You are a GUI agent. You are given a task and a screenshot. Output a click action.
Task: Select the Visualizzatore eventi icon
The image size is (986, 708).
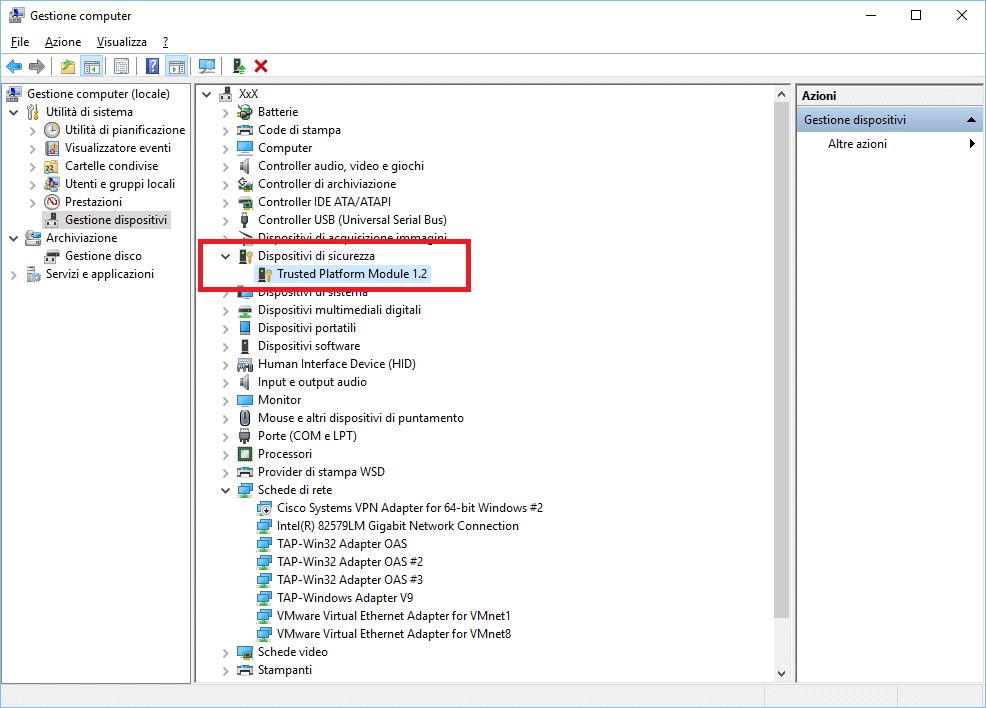pyautogui.click(x=52, y=148)
